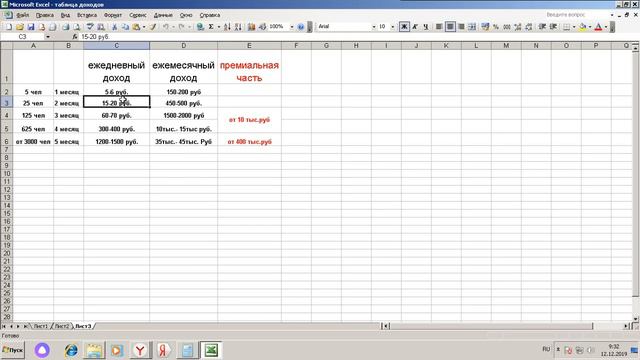Apply the yellow fill color bucket
Viewport: 640px width, 360px height.
[x=582, y=27]
